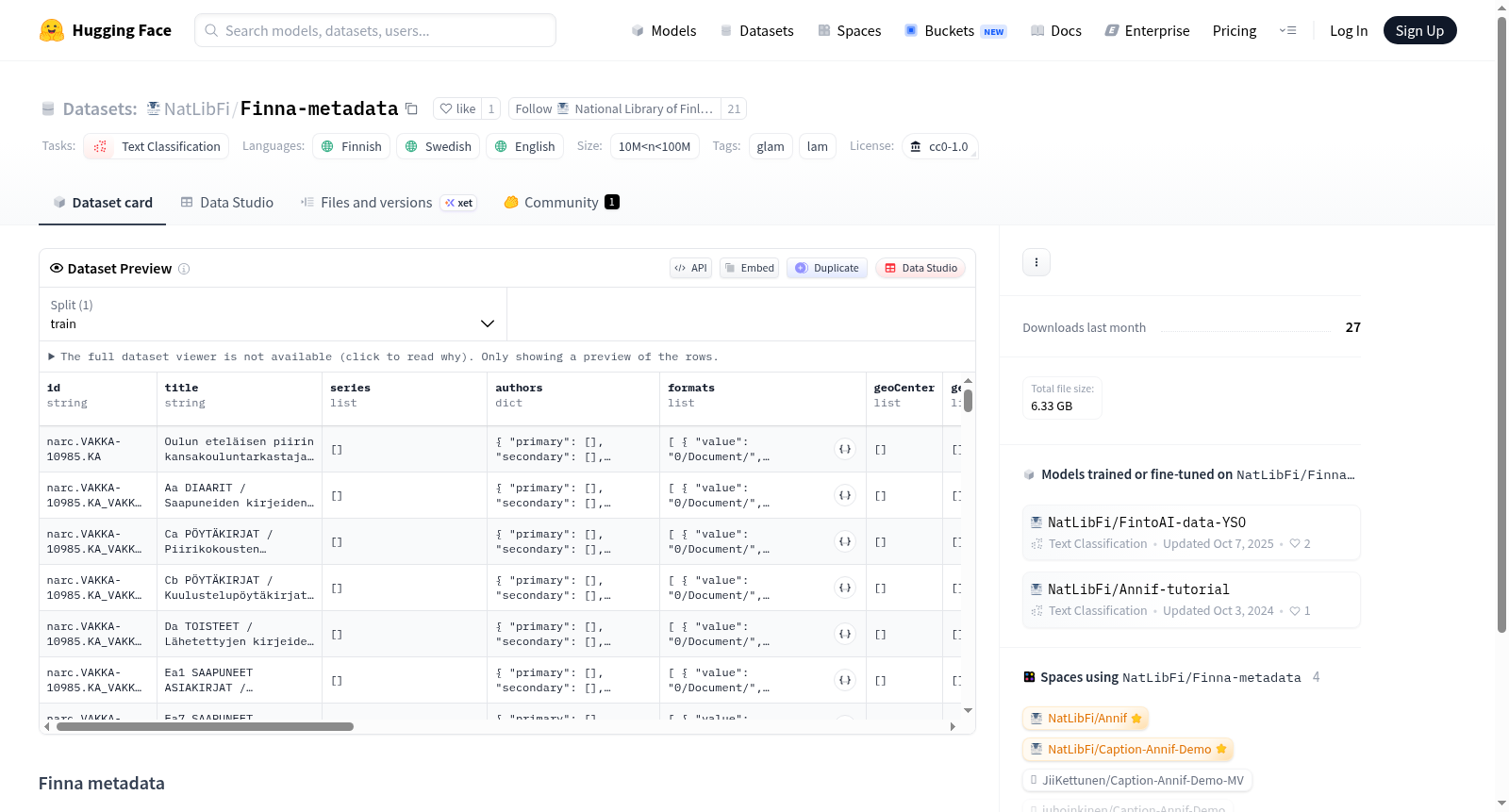Open the license cc0-1.0 tag
The image size is (1509, 812).
pyautogui.click(x=940, y=146)
